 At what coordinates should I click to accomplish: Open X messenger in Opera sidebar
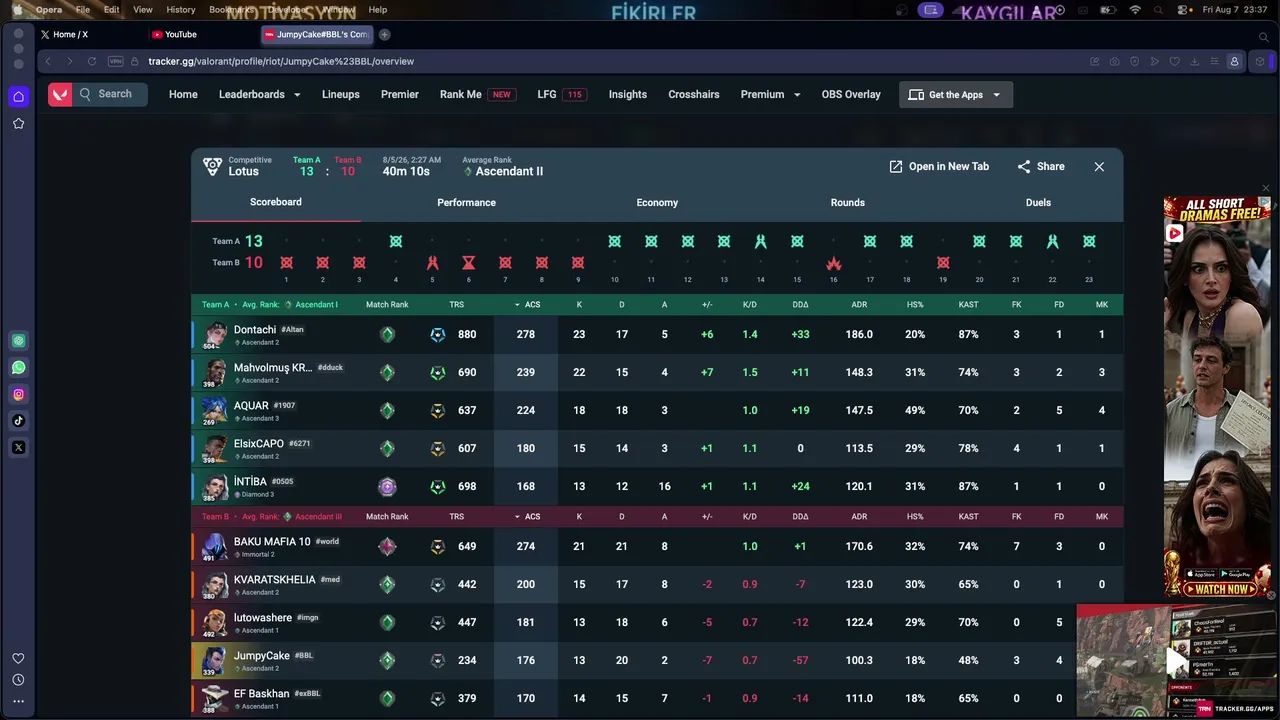18,447
